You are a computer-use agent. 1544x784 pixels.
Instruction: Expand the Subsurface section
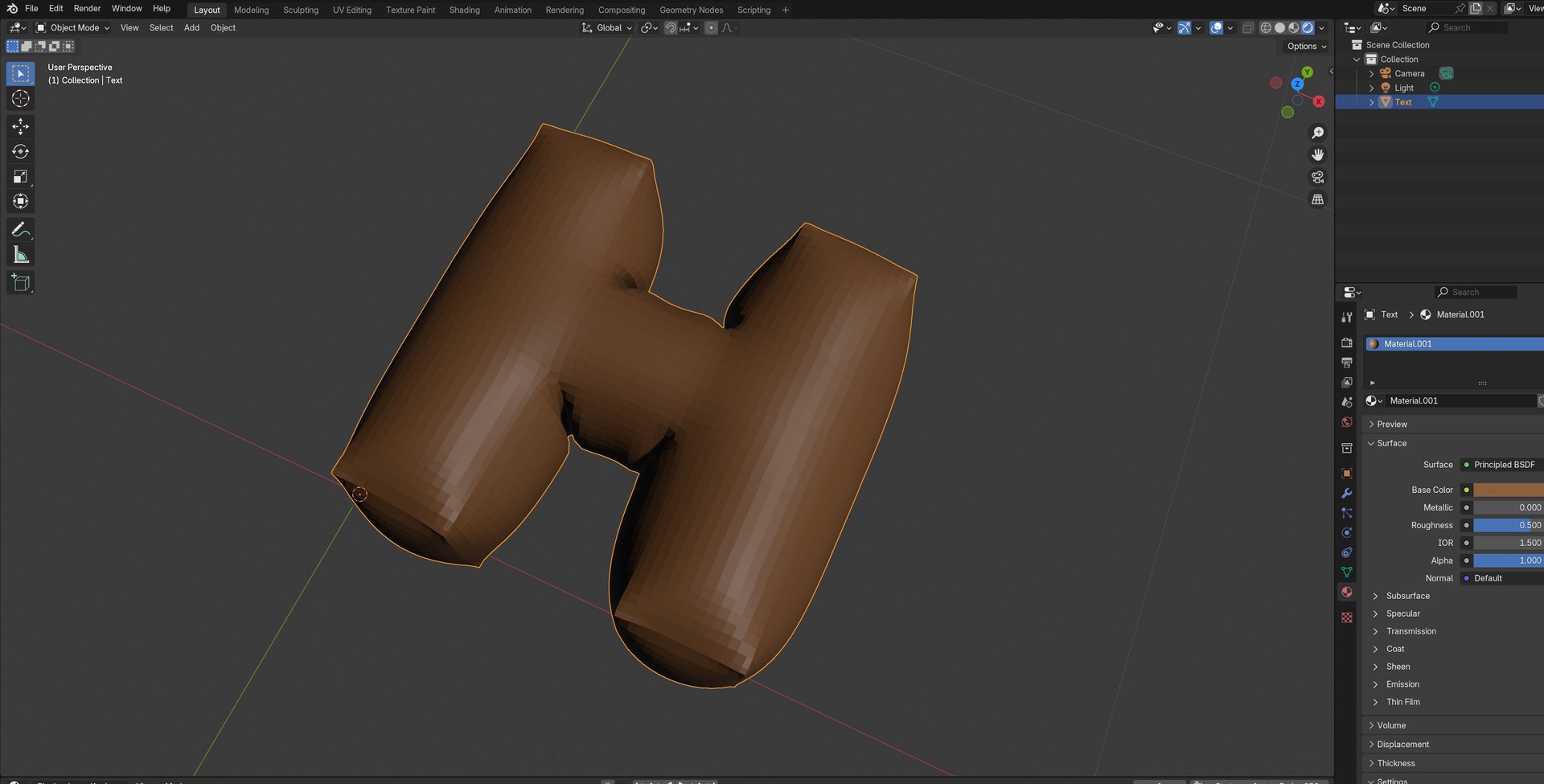coord(1407,596)
